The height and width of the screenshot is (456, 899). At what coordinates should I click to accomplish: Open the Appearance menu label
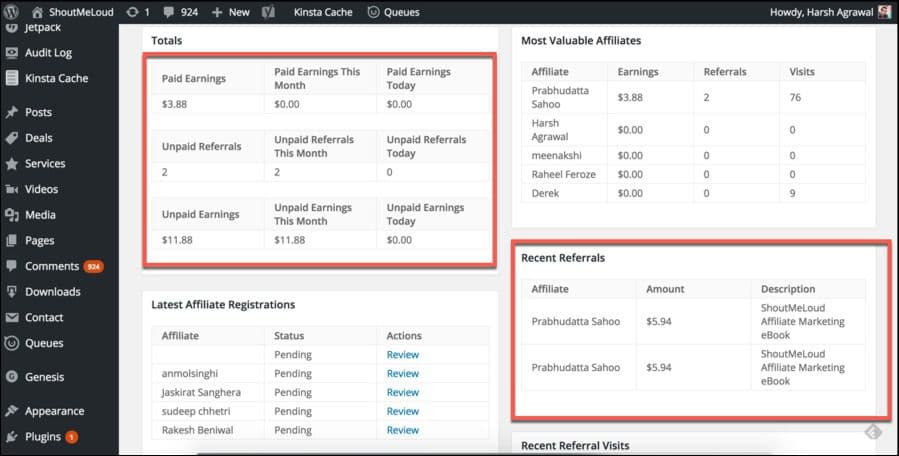point(54,411)
